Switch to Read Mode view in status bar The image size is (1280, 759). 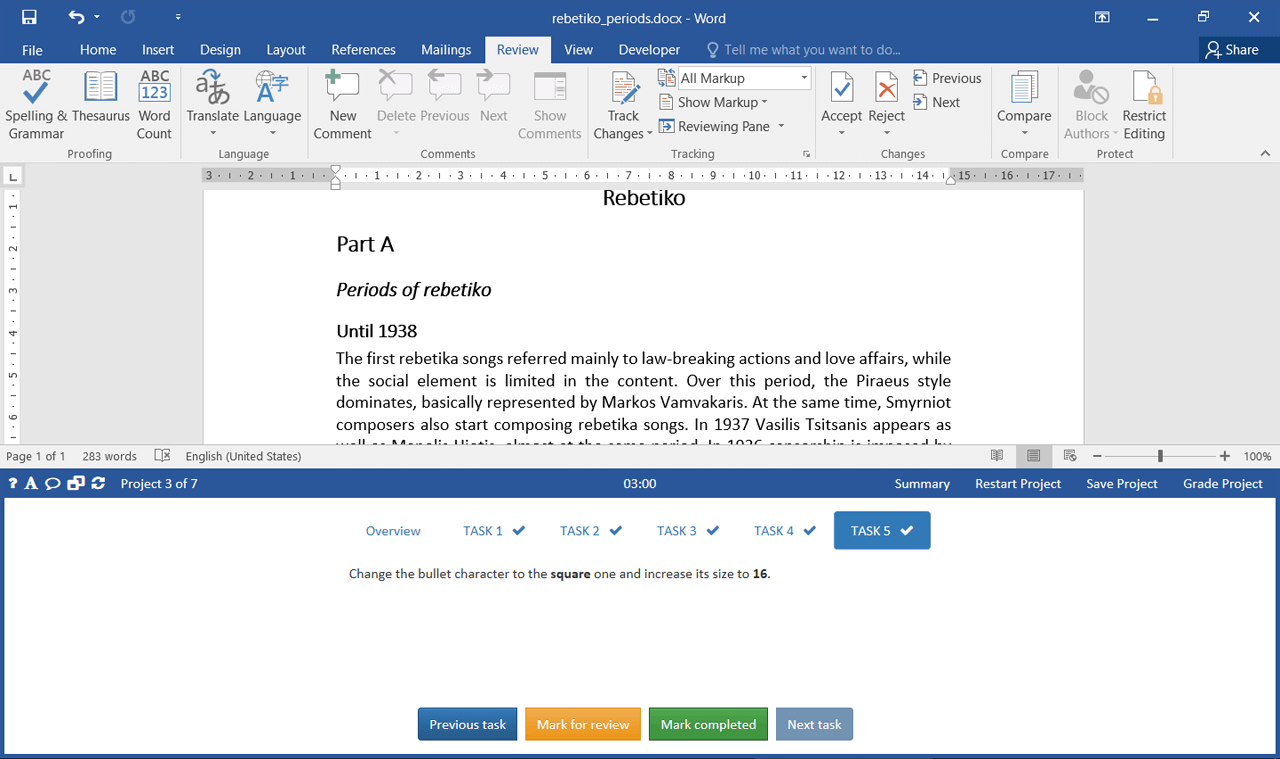(997, 456)
